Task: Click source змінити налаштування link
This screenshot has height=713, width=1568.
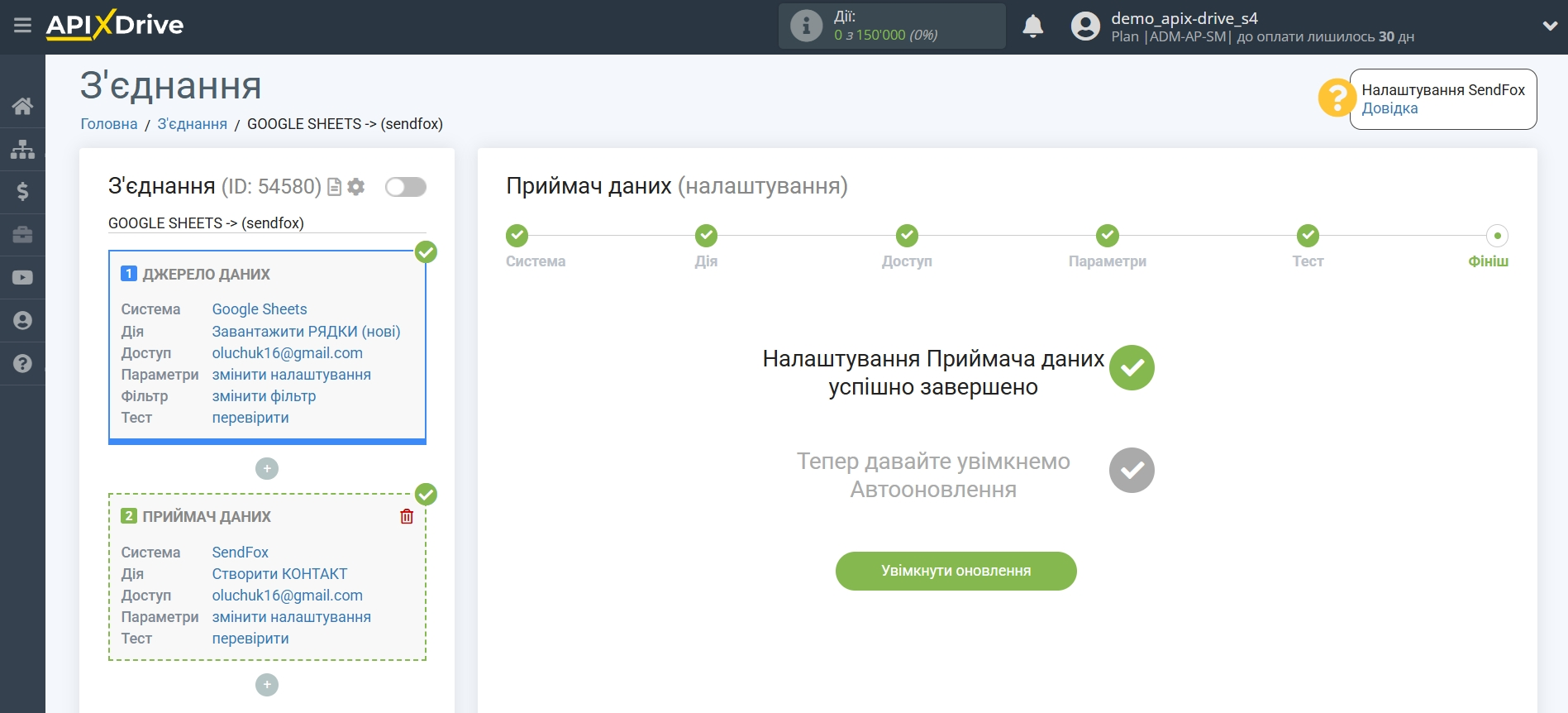Action: [291, 375]
